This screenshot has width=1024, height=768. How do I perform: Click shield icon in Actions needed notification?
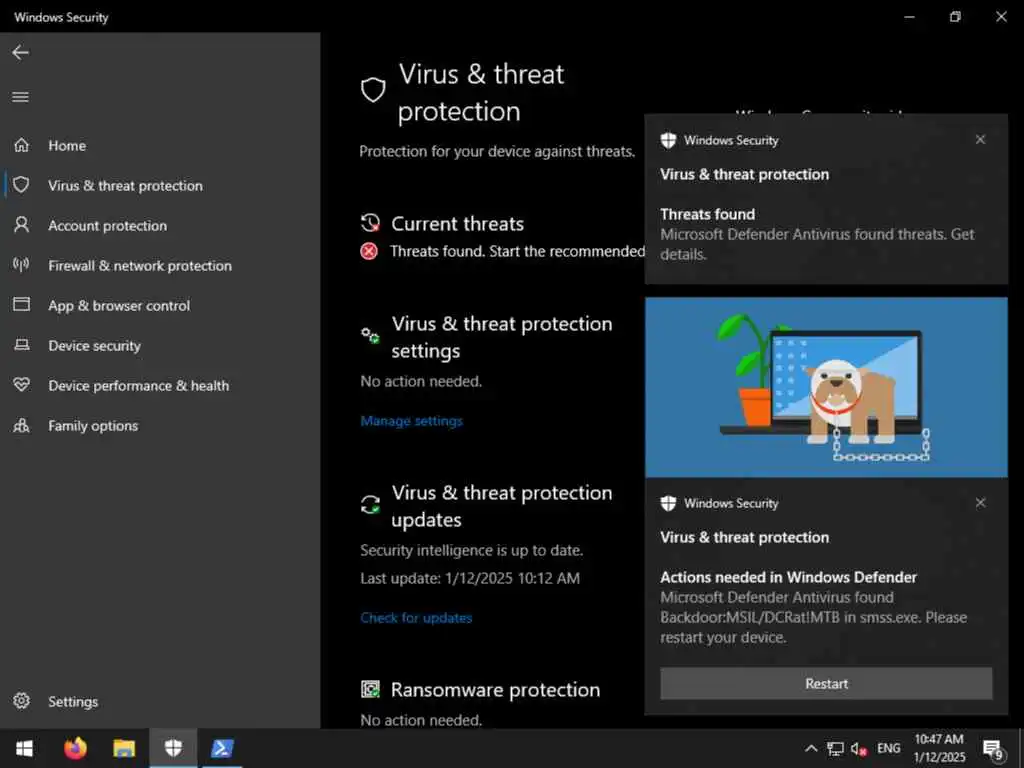coord(668,503)
